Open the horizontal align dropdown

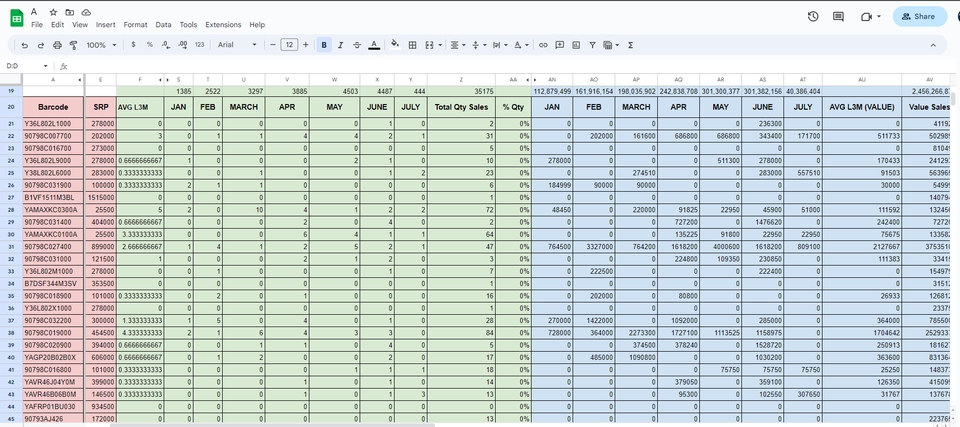coord(457,45)
